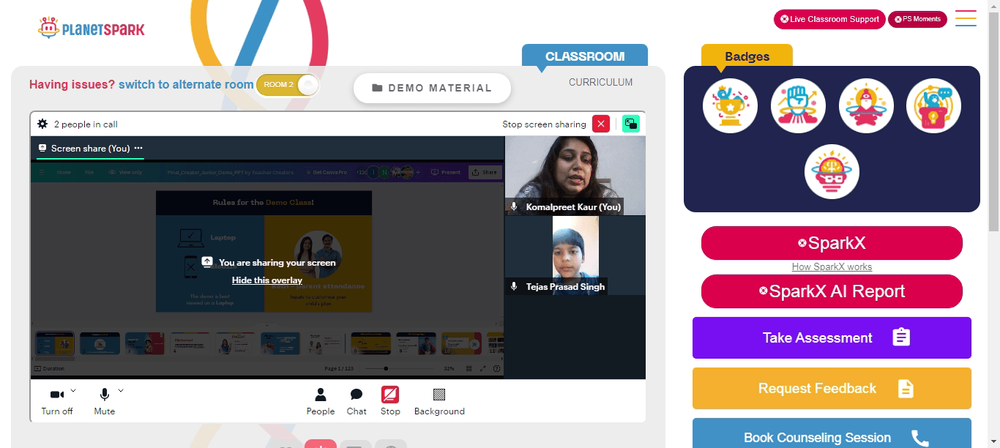Image resolution: width=1000 pixels, height=448 pixels.
Task: Expand microphone options chevron
Action: click(x=121, y=390)
